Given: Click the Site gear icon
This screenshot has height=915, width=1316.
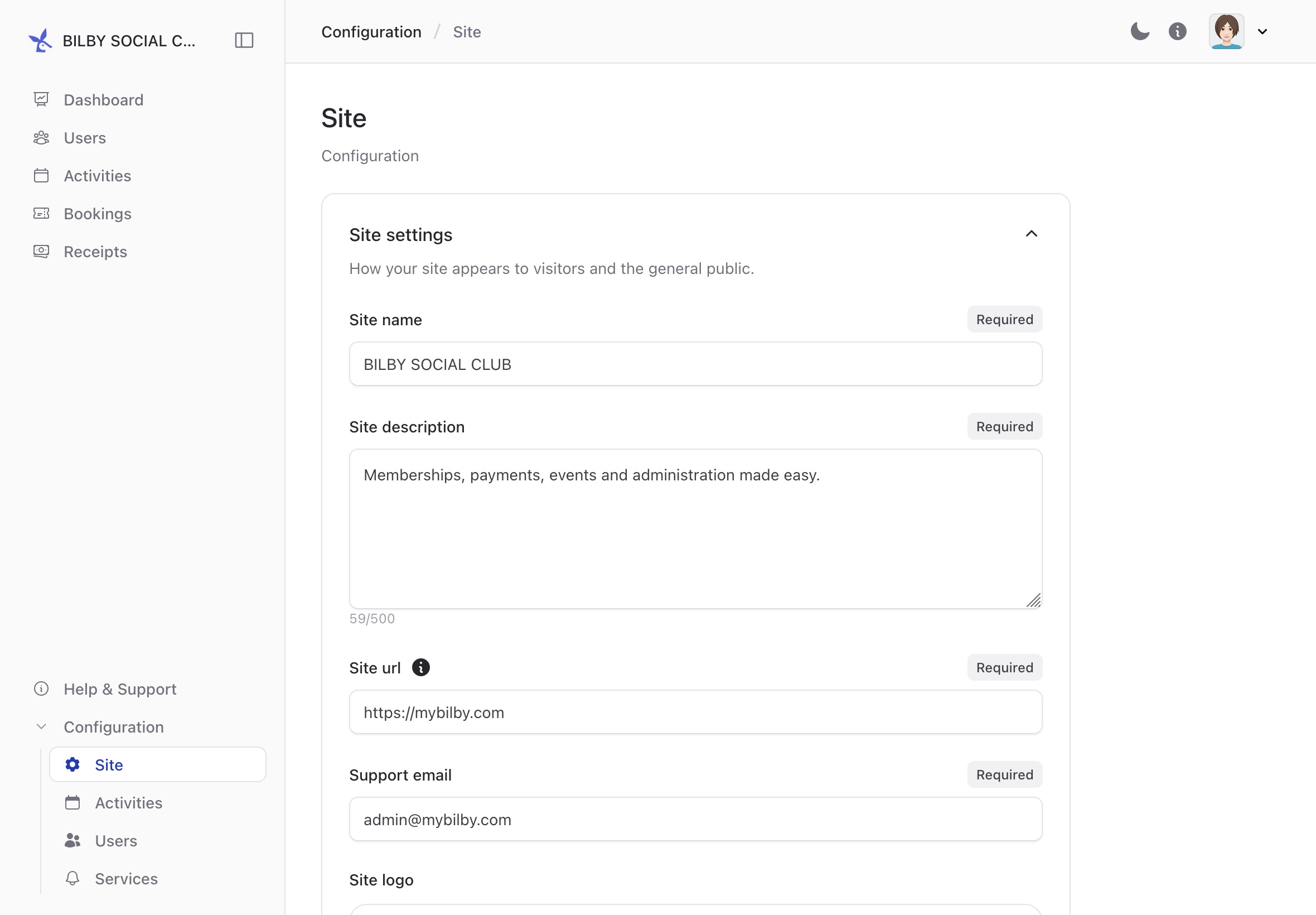Looking at the screenshot, I should (x=72, y=764).
